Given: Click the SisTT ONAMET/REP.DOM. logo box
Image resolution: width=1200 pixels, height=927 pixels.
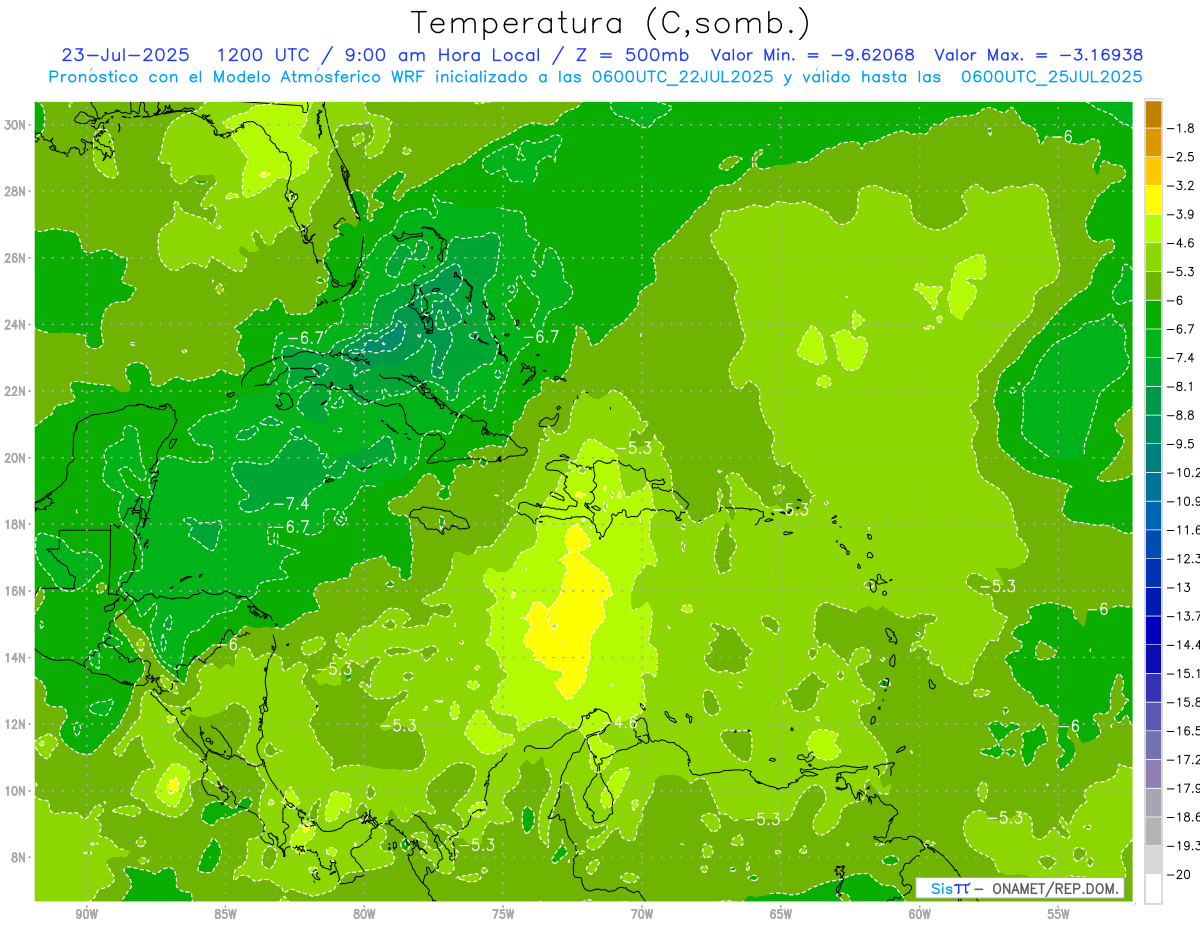Looking at the screenshot, I should pos(1021,888).
